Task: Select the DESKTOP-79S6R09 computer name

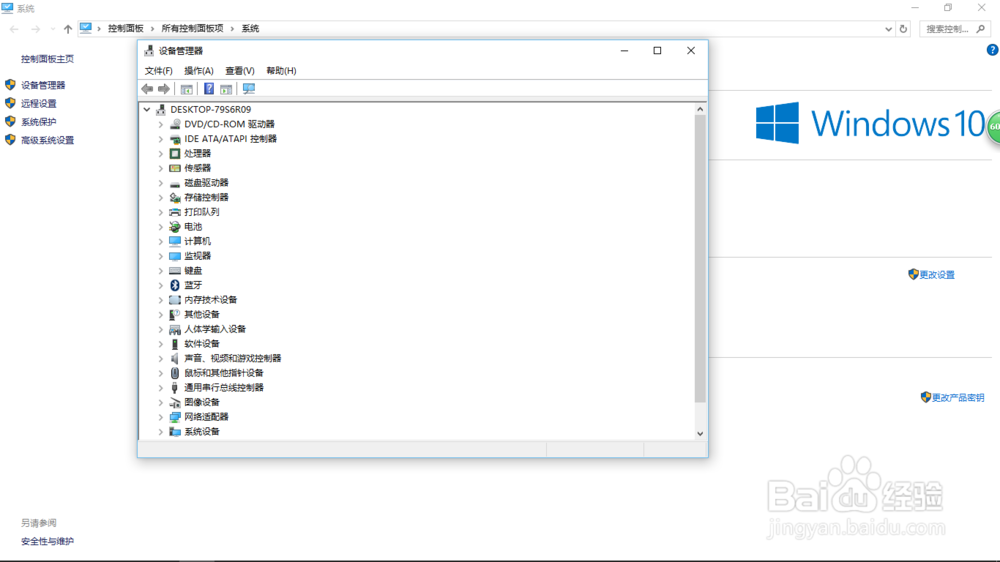Action: point(210,110)
